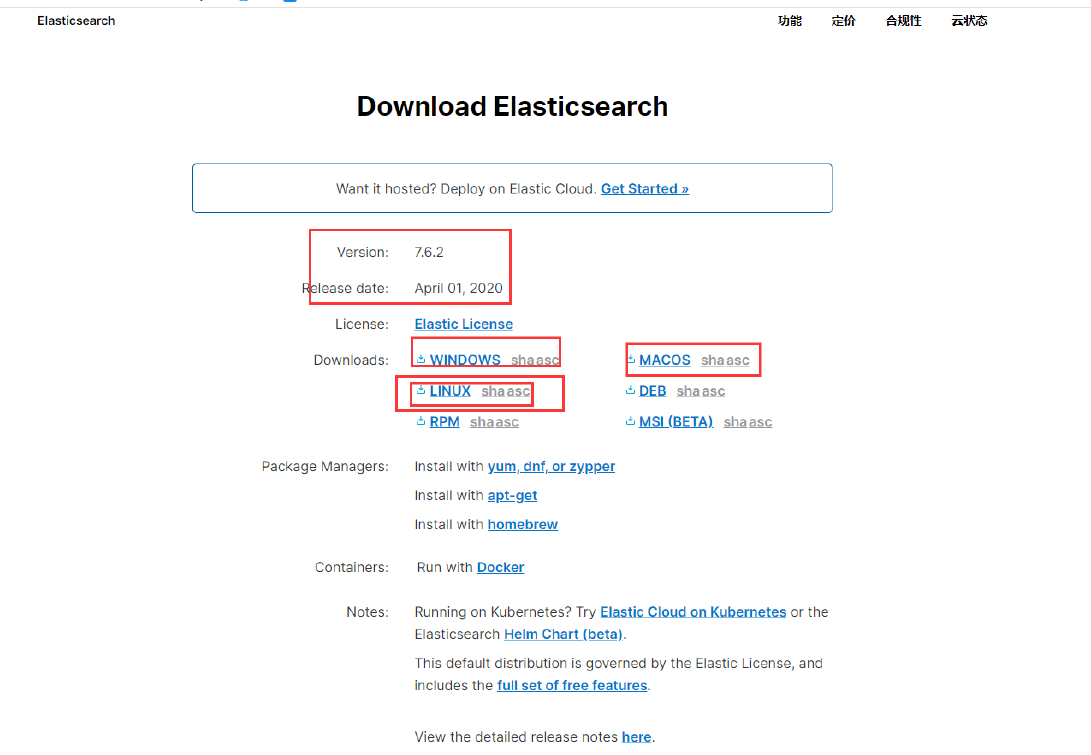
Task: Click the download icon beside WINDOWS
Action: pos(421,360)
